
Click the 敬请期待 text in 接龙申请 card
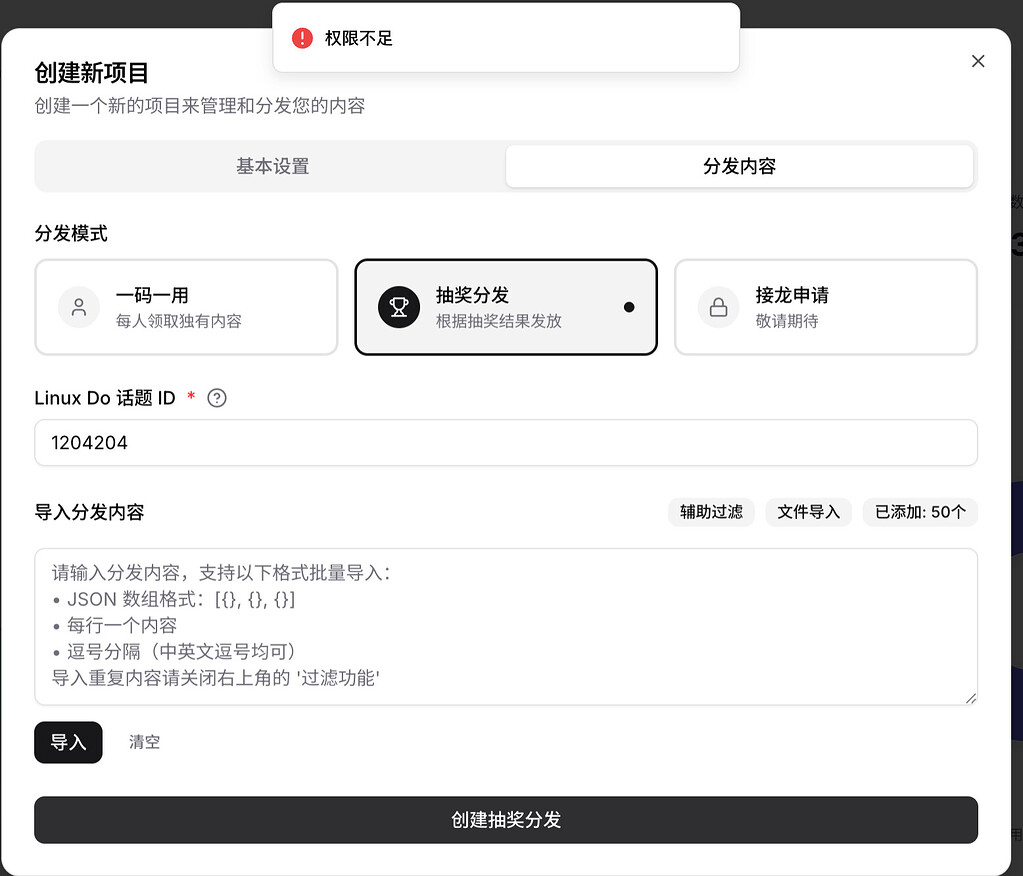[x=787, y=321]
